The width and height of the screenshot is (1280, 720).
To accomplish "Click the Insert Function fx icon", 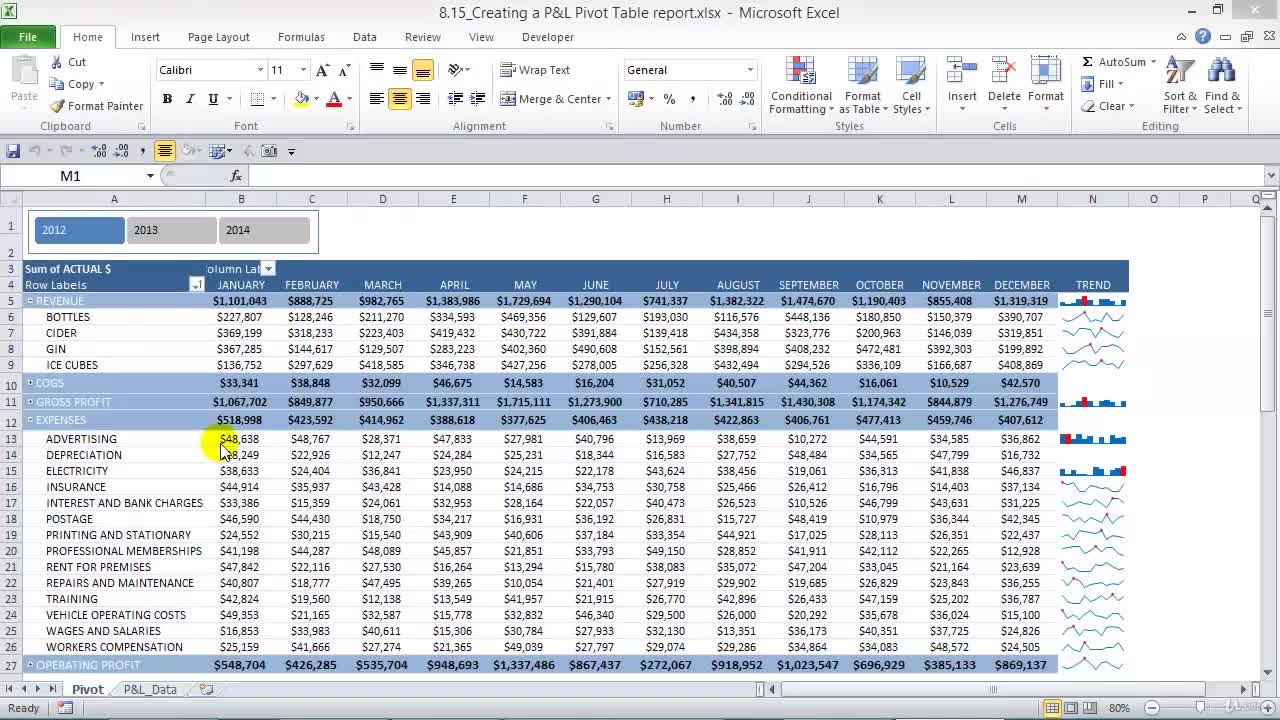I will [236, 176].
